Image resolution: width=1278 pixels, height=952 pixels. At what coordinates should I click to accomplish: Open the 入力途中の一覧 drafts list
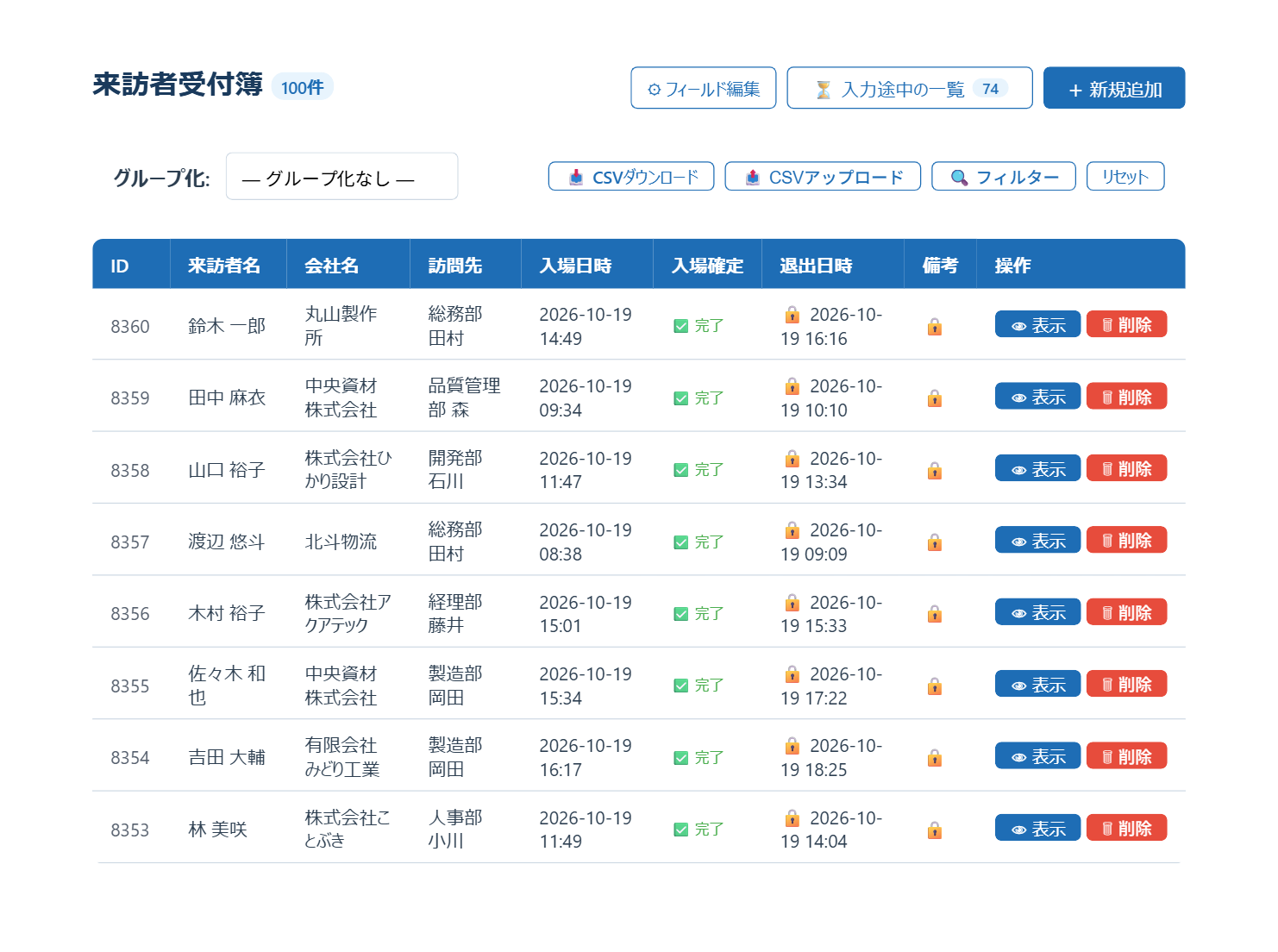point(910,88)
